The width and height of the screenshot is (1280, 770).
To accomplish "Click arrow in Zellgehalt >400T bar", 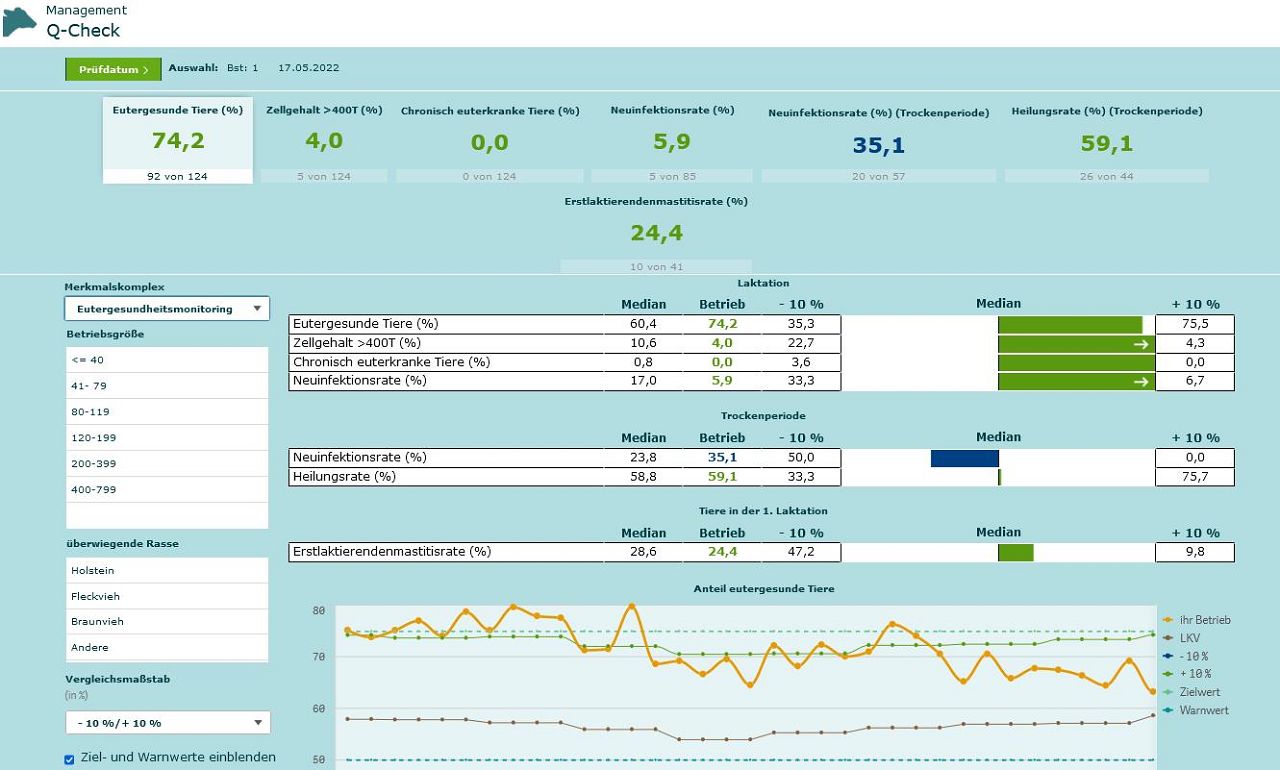I will (x=1140, y=344).
